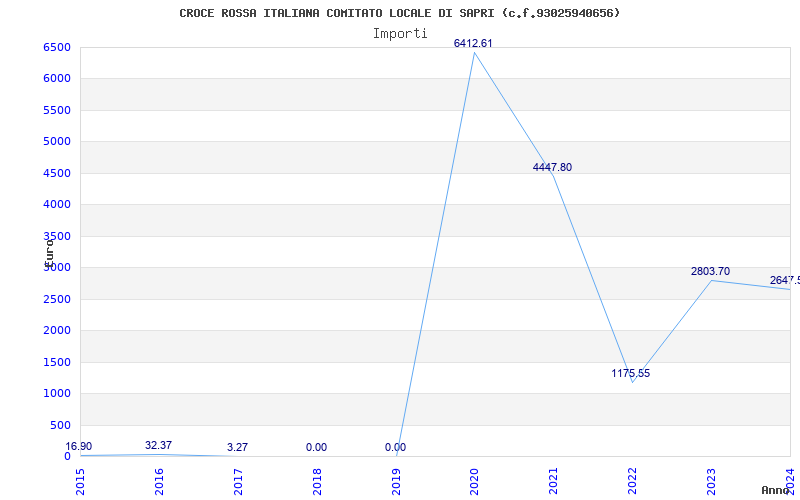800x500 pixels.
Task: Click the 1500 y-axis tick label
Action: [x=57, y=362]
